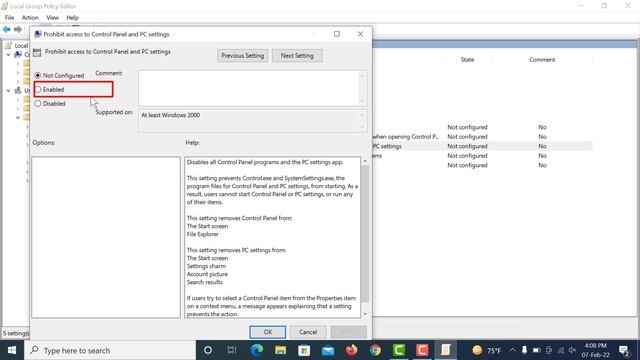Screen dimensions: 640x360
Task: Open the notification center icon
Action: (624, 350)
